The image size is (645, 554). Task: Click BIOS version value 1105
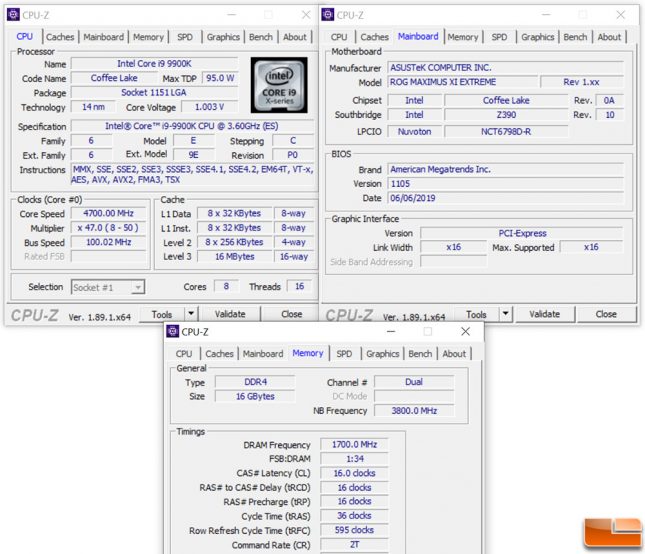tap(506, 184)
